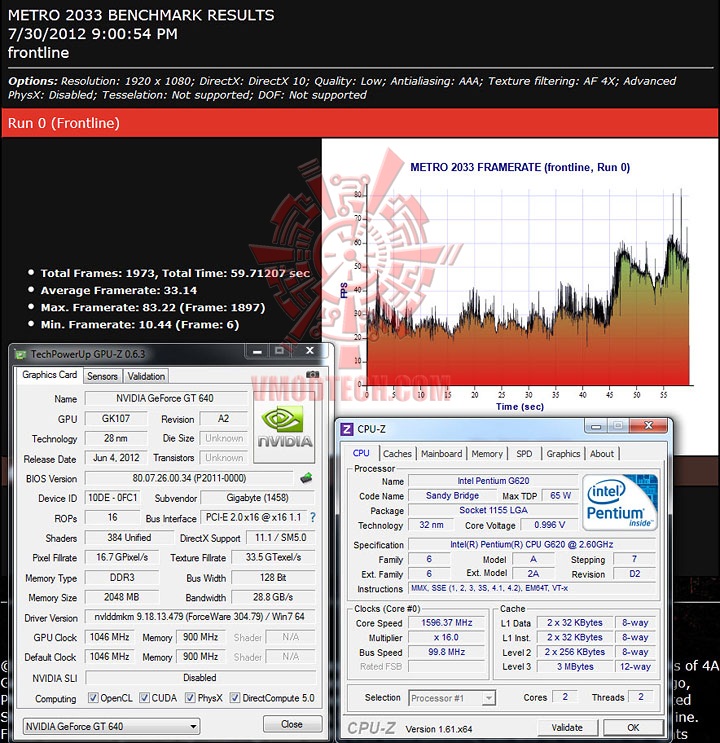Image resolution: width=720 pixels, height=743 pixels.
Task: Click the Package value Socket 1155 LGA
Action: tap(493, 510)
